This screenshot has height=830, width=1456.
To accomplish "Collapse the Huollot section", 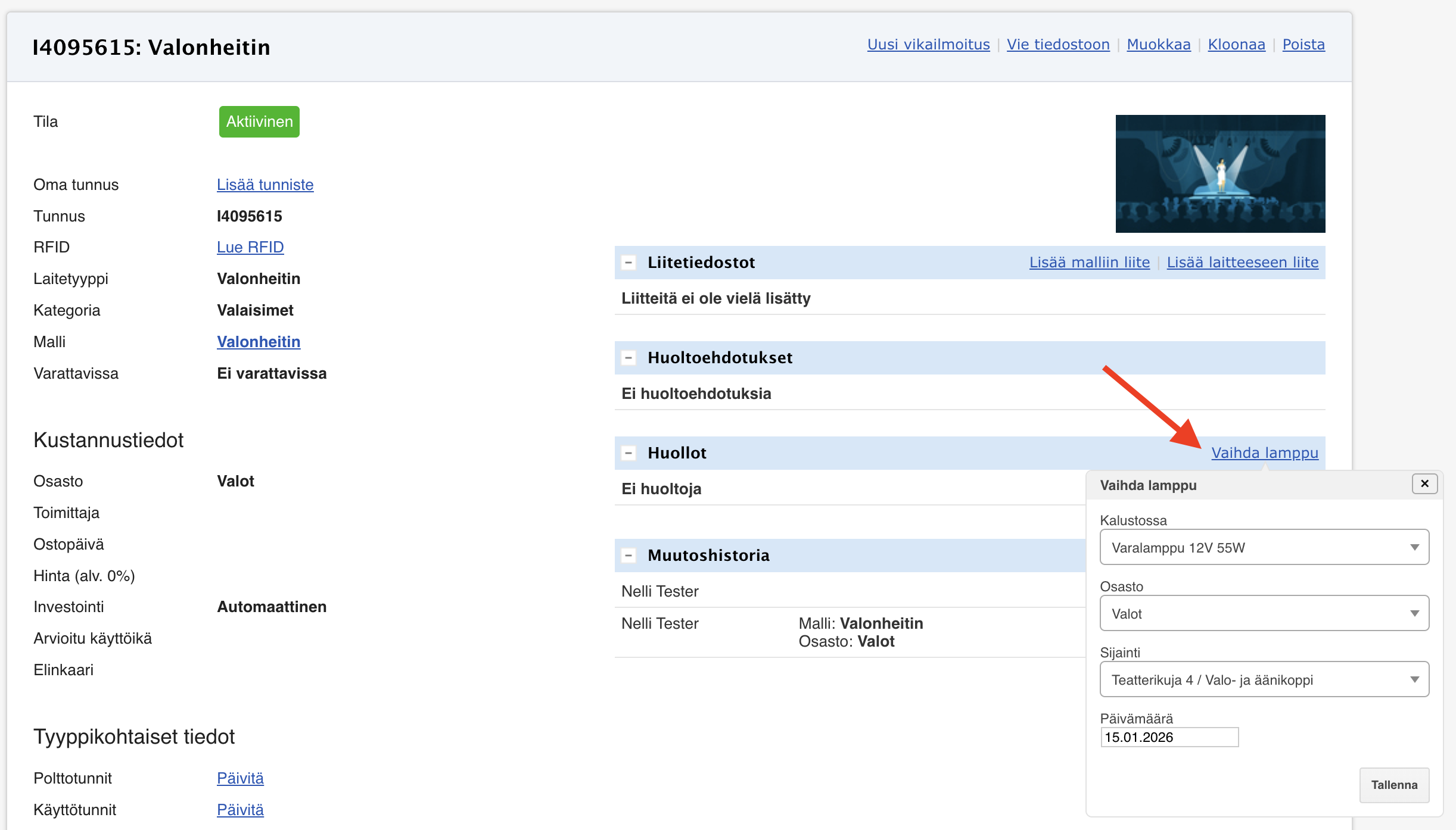I will [628, 453].
